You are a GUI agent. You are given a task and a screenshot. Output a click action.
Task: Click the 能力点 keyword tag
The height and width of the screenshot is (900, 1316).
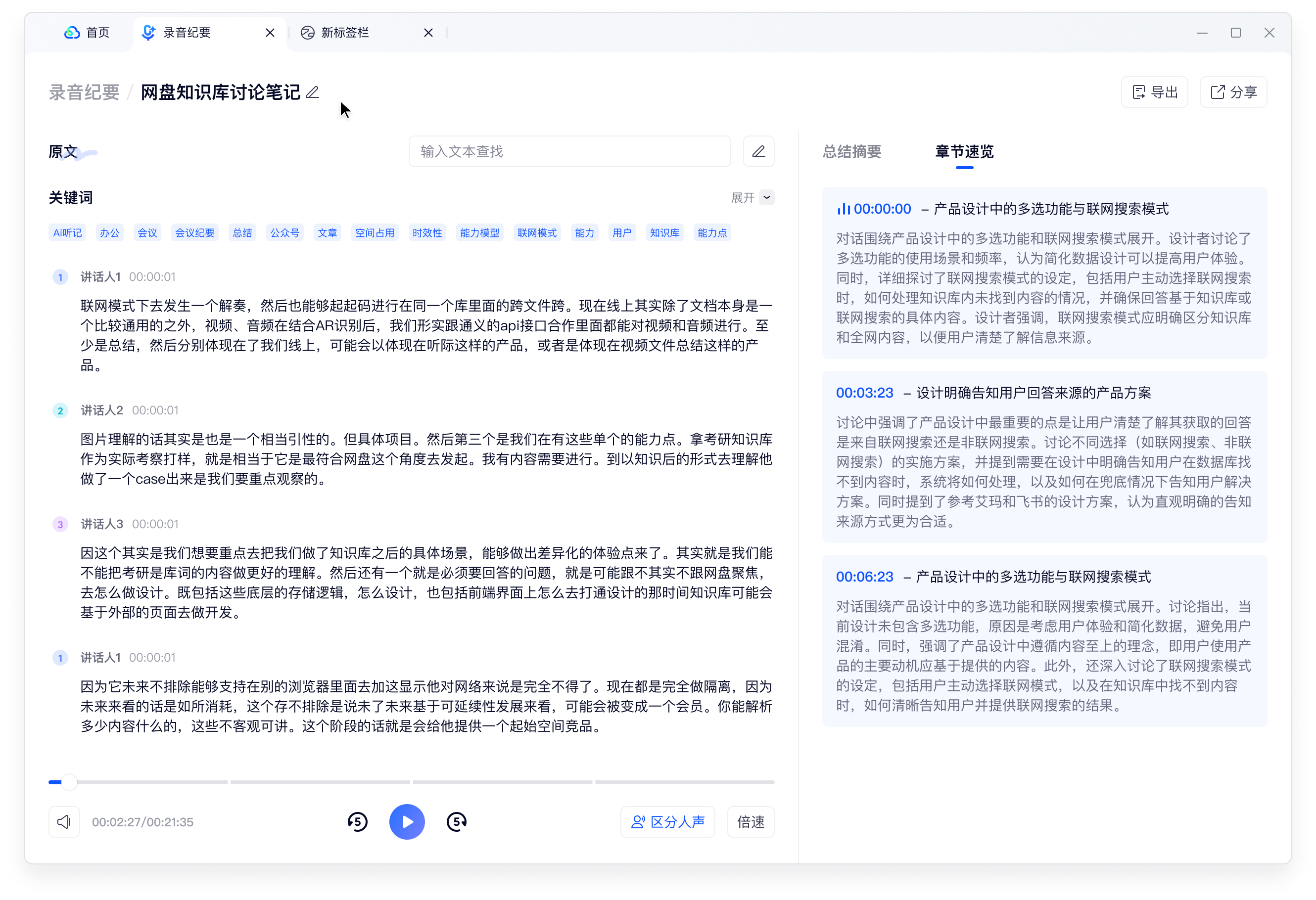coord(712,233)
